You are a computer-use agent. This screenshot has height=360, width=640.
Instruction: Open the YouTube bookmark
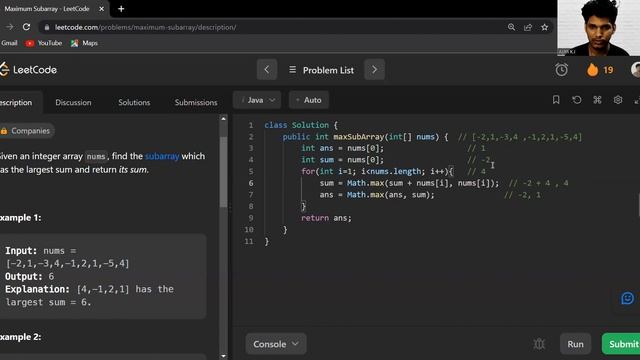[x=44, y=43]
